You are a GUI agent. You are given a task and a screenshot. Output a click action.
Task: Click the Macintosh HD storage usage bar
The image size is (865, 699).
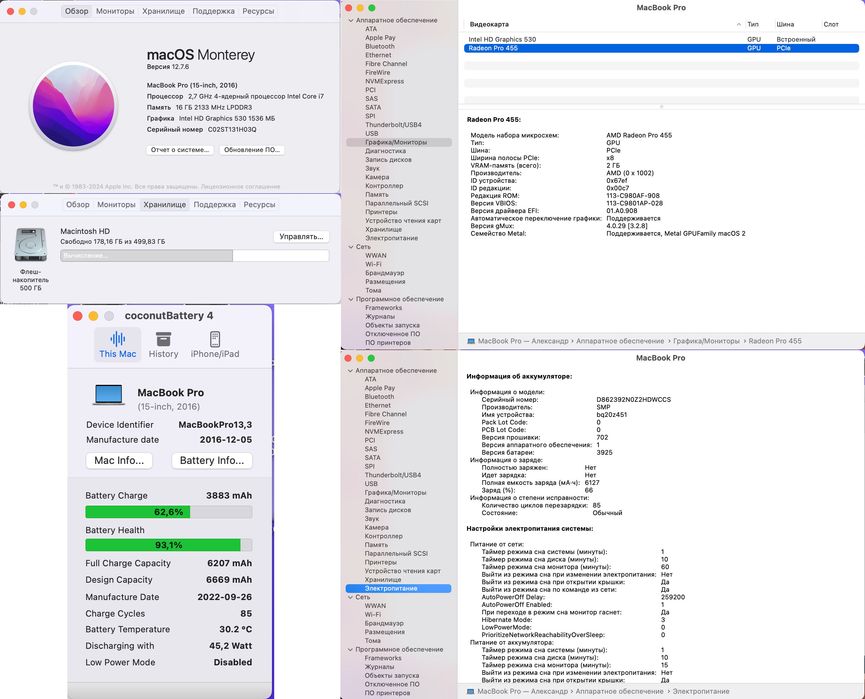tap(195, 255)
